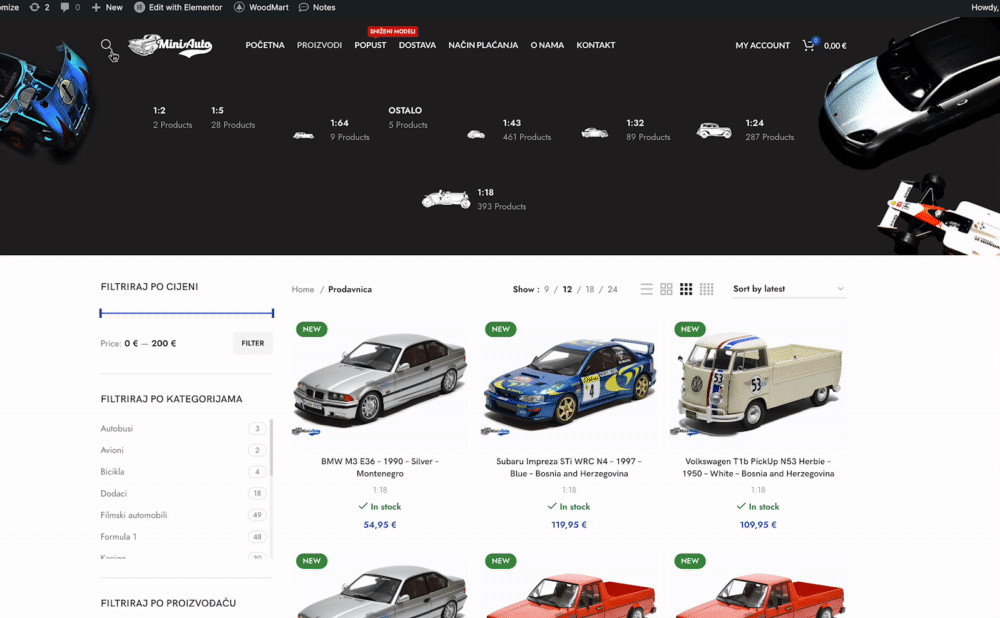This screenshot has height=618, width=1000.
Task: Click Subaru Impreza STi WRC N4 title
Action: tap(569, 467)
